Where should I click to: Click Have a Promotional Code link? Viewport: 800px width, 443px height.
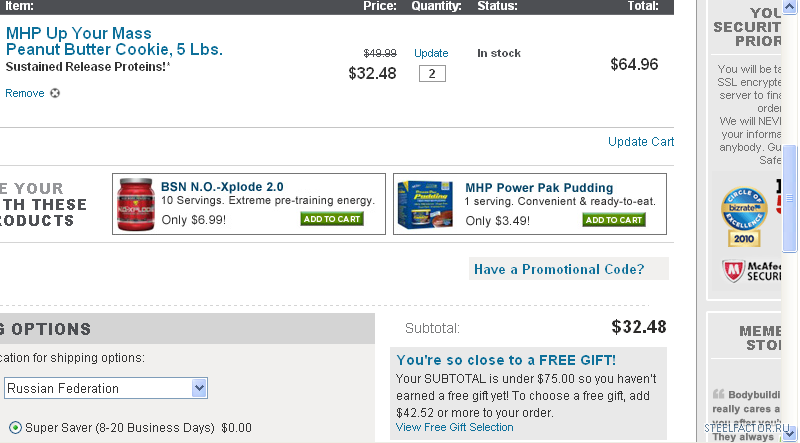(559, 269)
